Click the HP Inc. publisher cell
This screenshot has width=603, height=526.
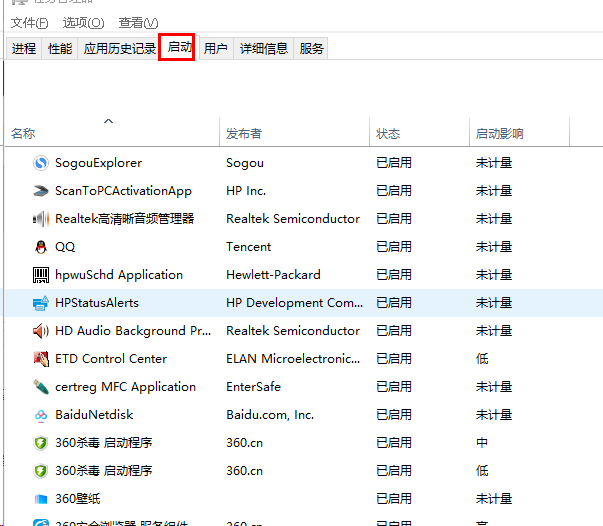click(246, 191)
